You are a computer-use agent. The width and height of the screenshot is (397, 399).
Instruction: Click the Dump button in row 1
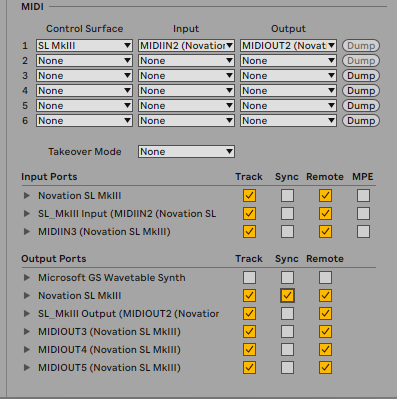click(x=361, y=46)
